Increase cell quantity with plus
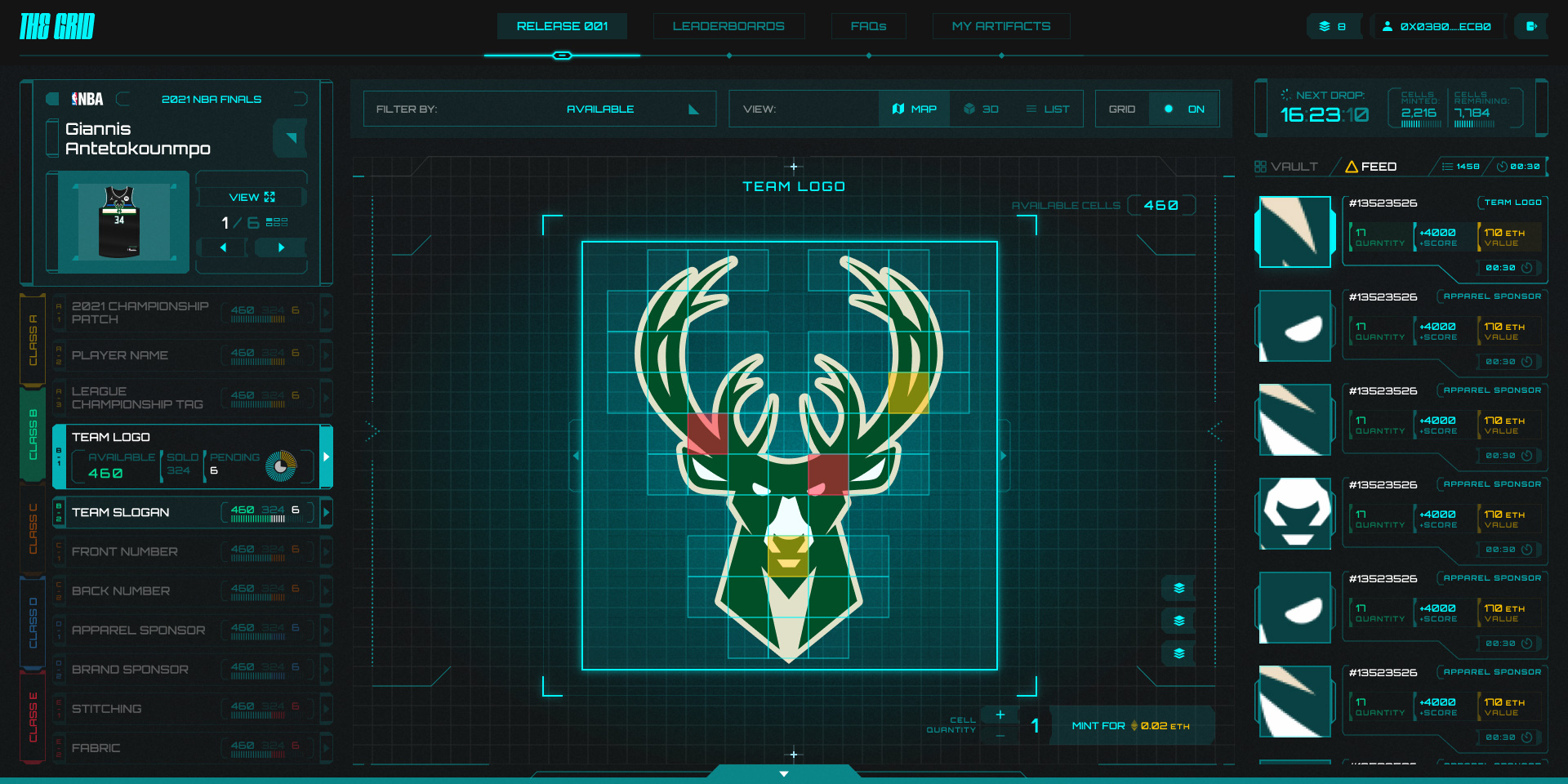Viewport: 1568px width, 784px height. pyautogui.click(x=1000, y=715)
